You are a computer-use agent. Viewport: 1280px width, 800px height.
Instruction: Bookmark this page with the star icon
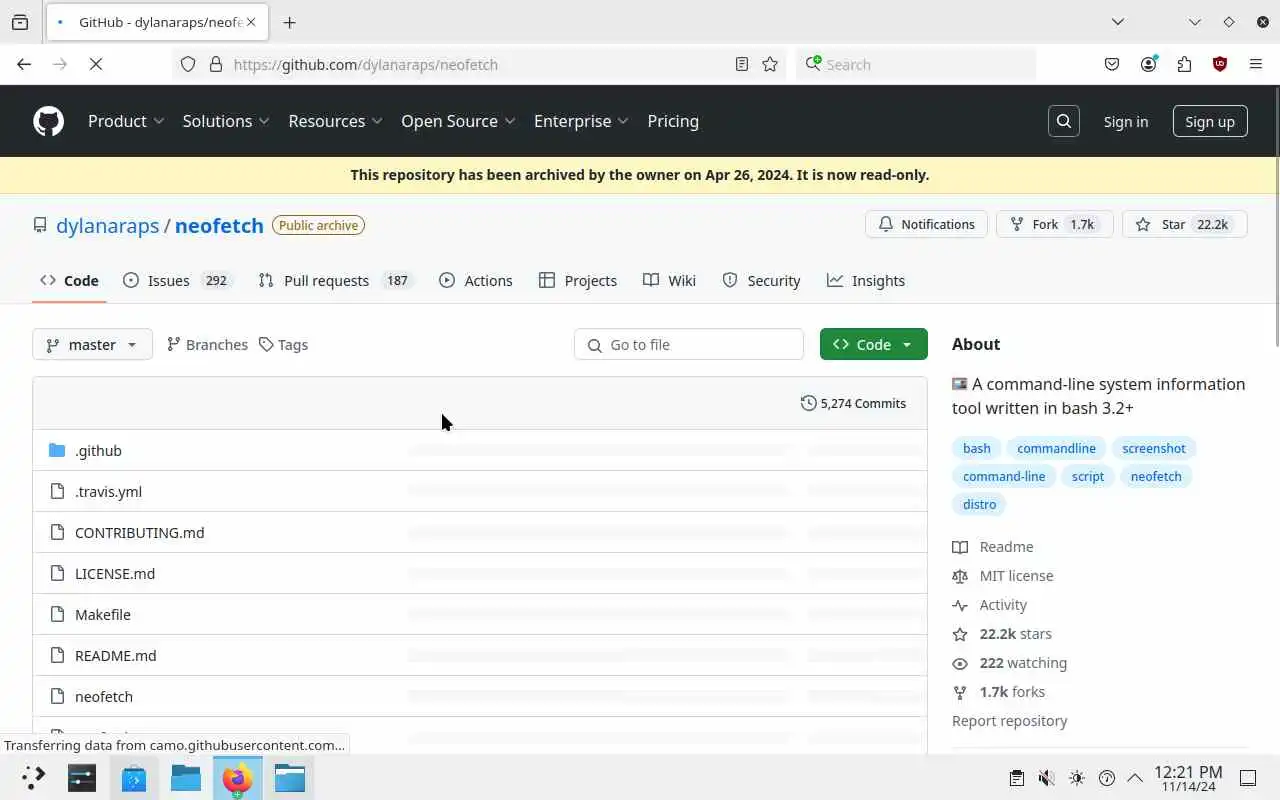click(770, 64)
